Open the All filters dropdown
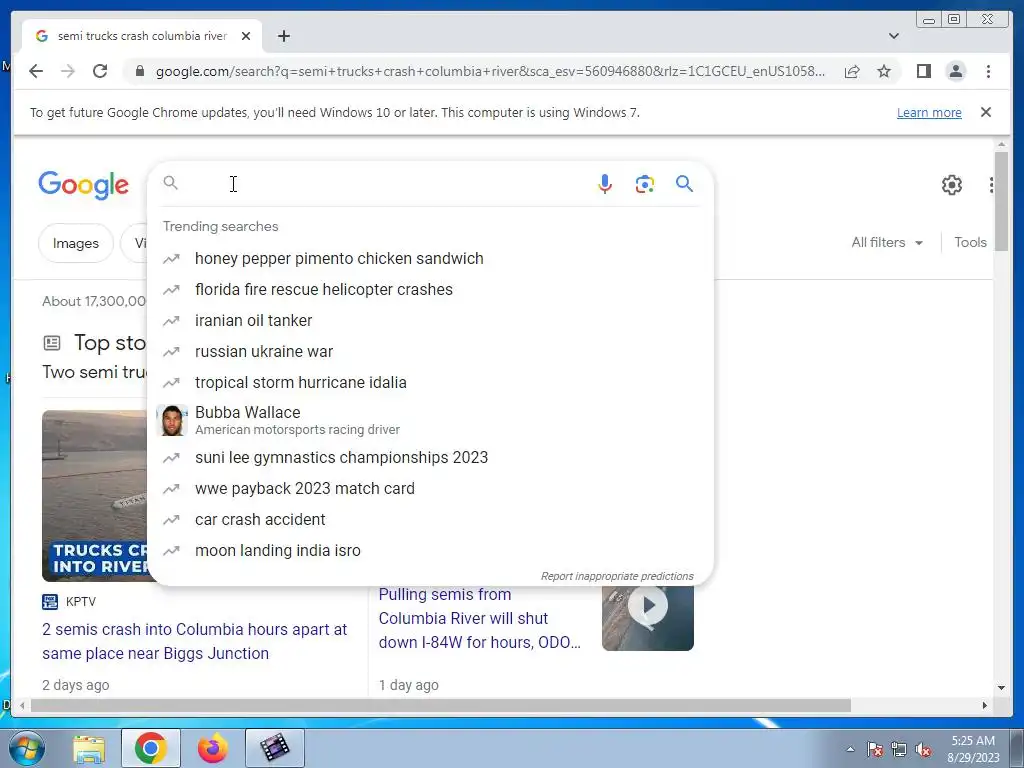 (x=887, y=242)
